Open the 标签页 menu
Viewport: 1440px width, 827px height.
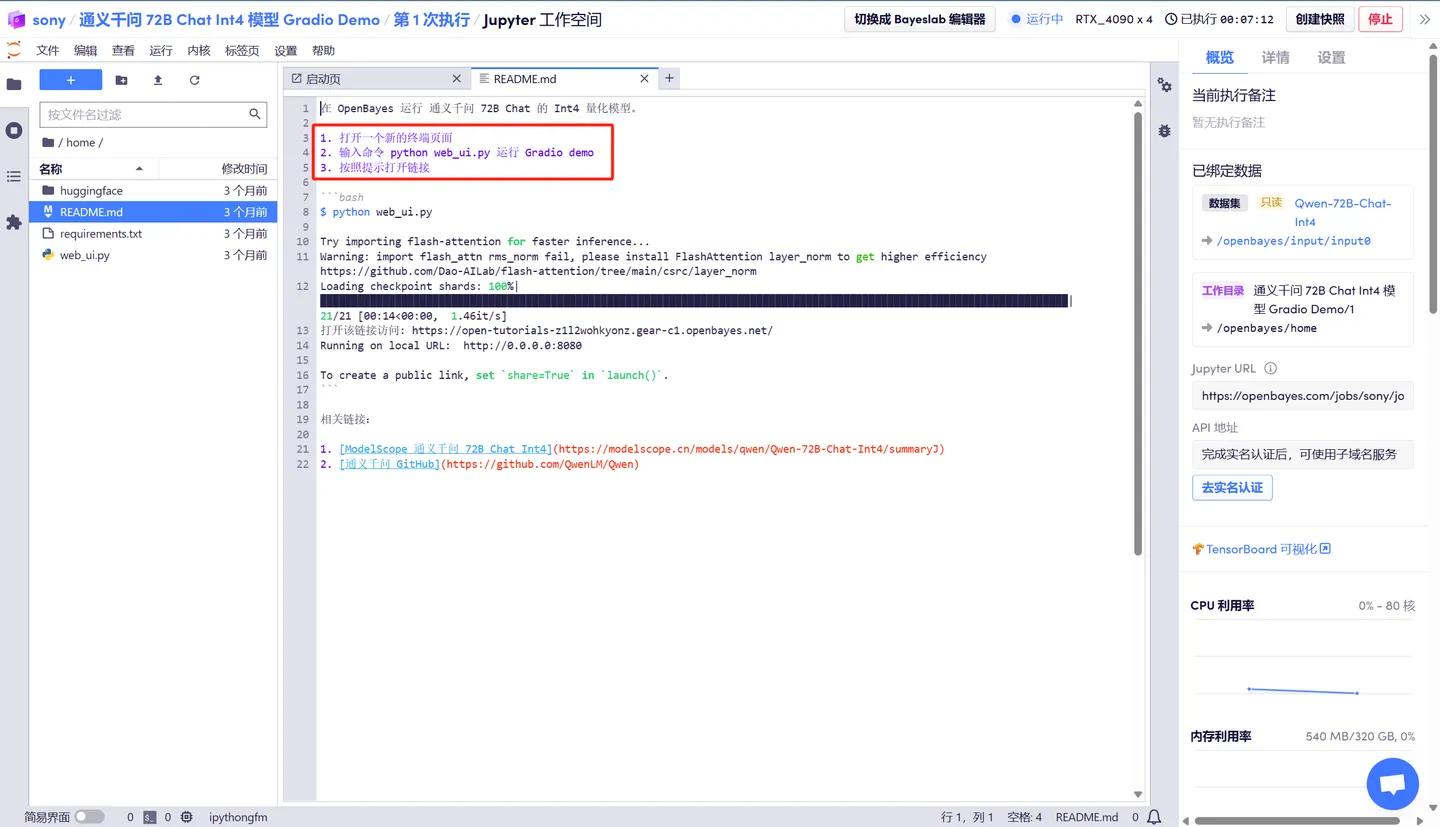pos(242,50)
